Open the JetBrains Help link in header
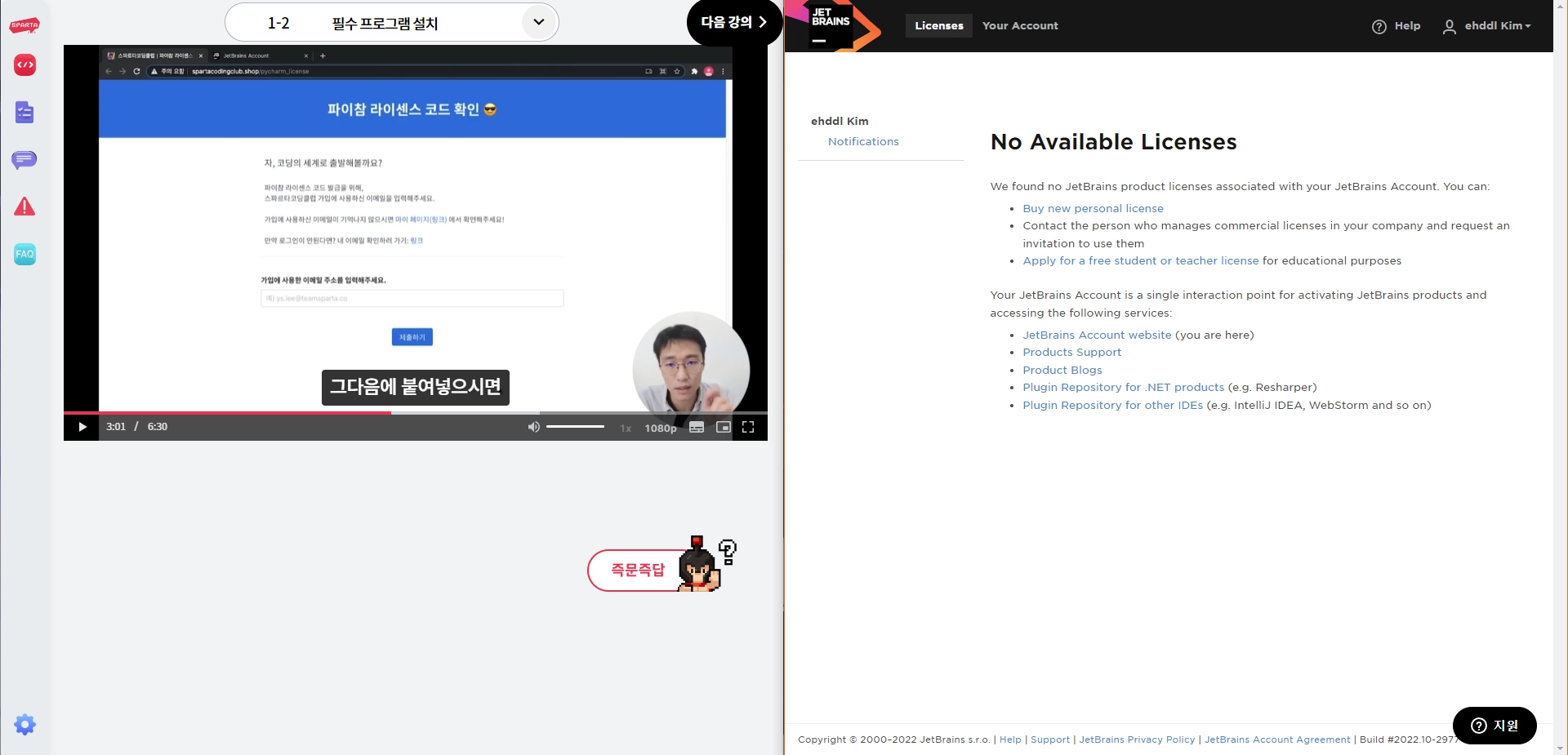Viewport: 1568px width, 755px height. (x=1396, y=26)
